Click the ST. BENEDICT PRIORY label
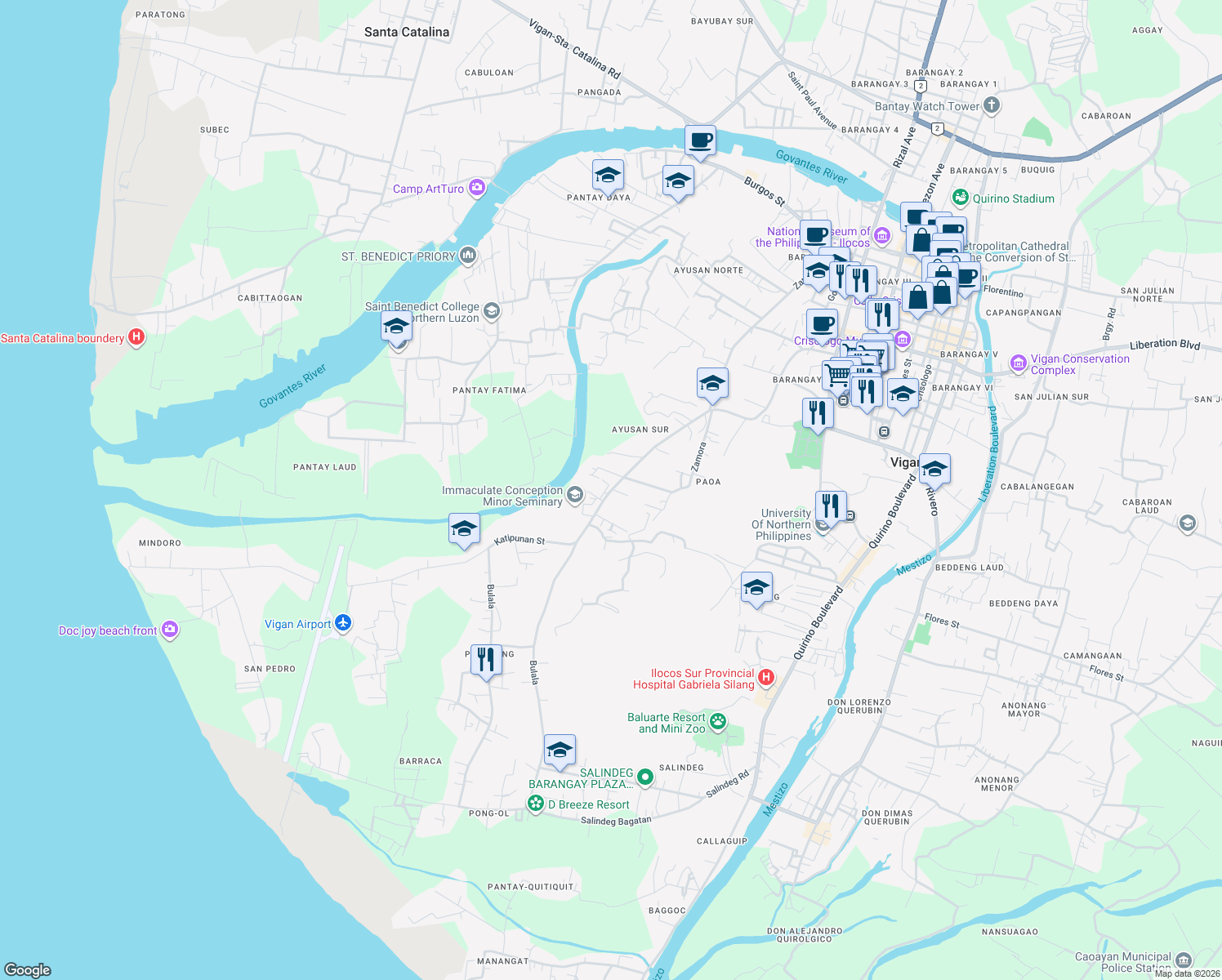The height and width of the screenshot is (980, 1222). click(x=399, y=256)
